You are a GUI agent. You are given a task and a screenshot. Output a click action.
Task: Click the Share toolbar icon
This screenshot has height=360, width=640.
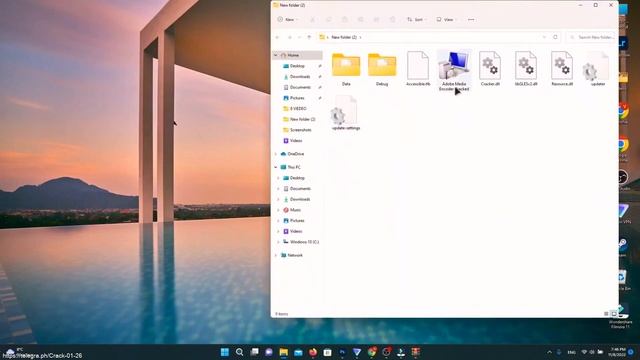(x=376, y=20)
